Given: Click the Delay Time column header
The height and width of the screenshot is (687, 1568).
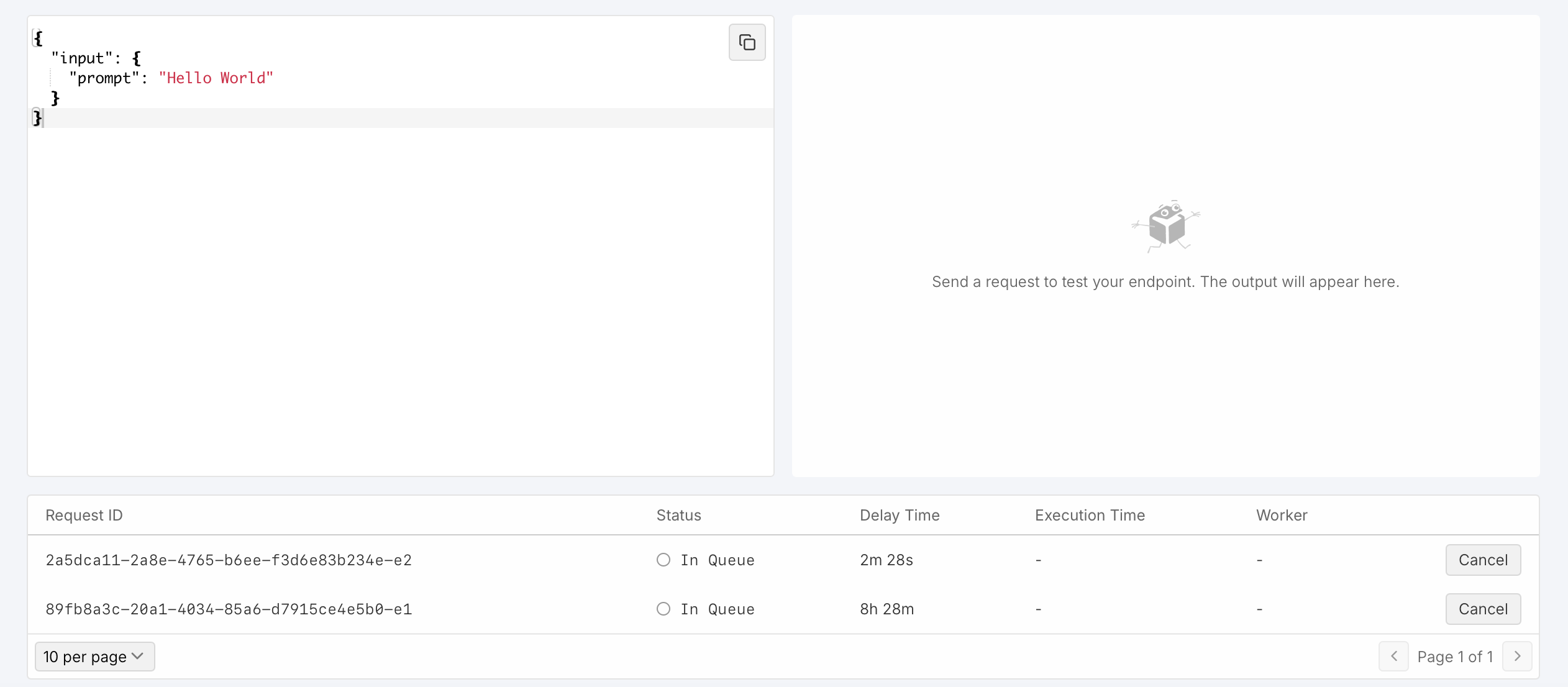Looking at the screenshot, I should coord(899,515).
